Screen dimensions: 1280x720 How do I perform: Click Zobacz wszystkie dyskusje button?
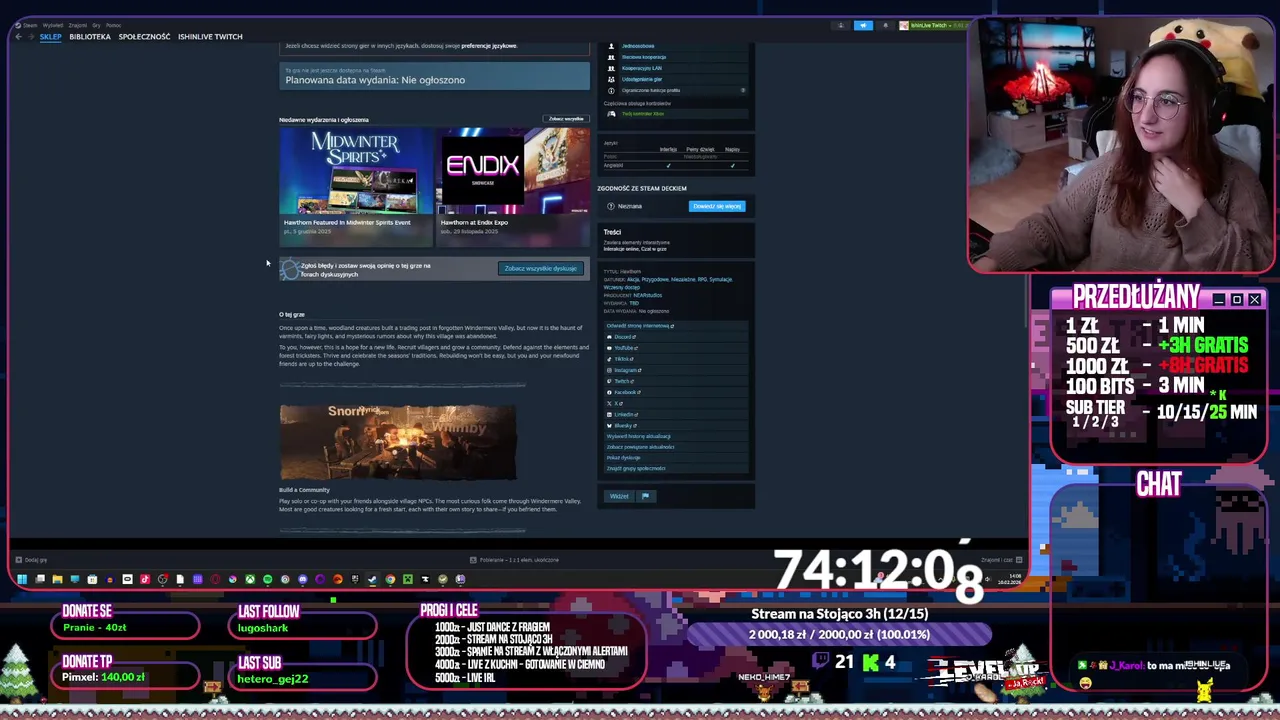(x=541, y=269)
